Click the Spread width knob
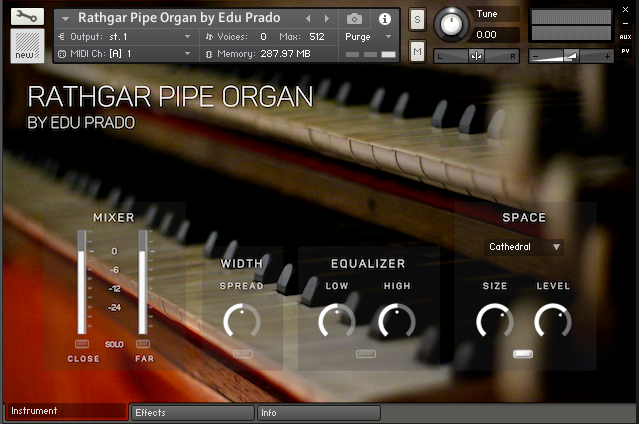 (241, 321)
